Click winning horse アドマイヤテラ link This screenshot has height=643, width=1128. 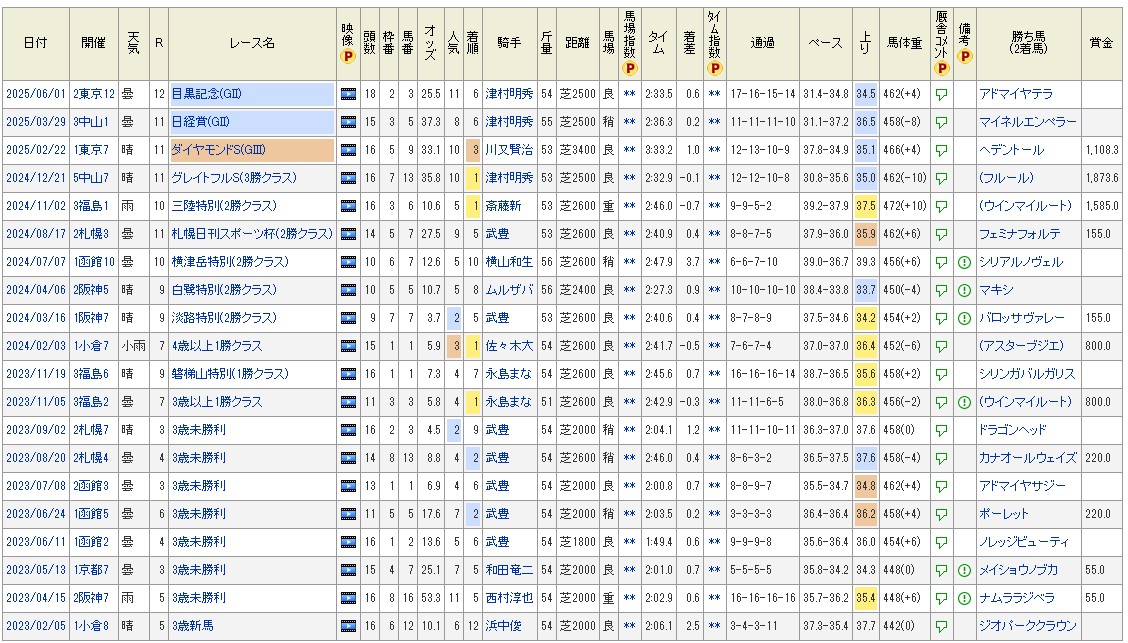pyautogui.click(x=1016, y=94)
